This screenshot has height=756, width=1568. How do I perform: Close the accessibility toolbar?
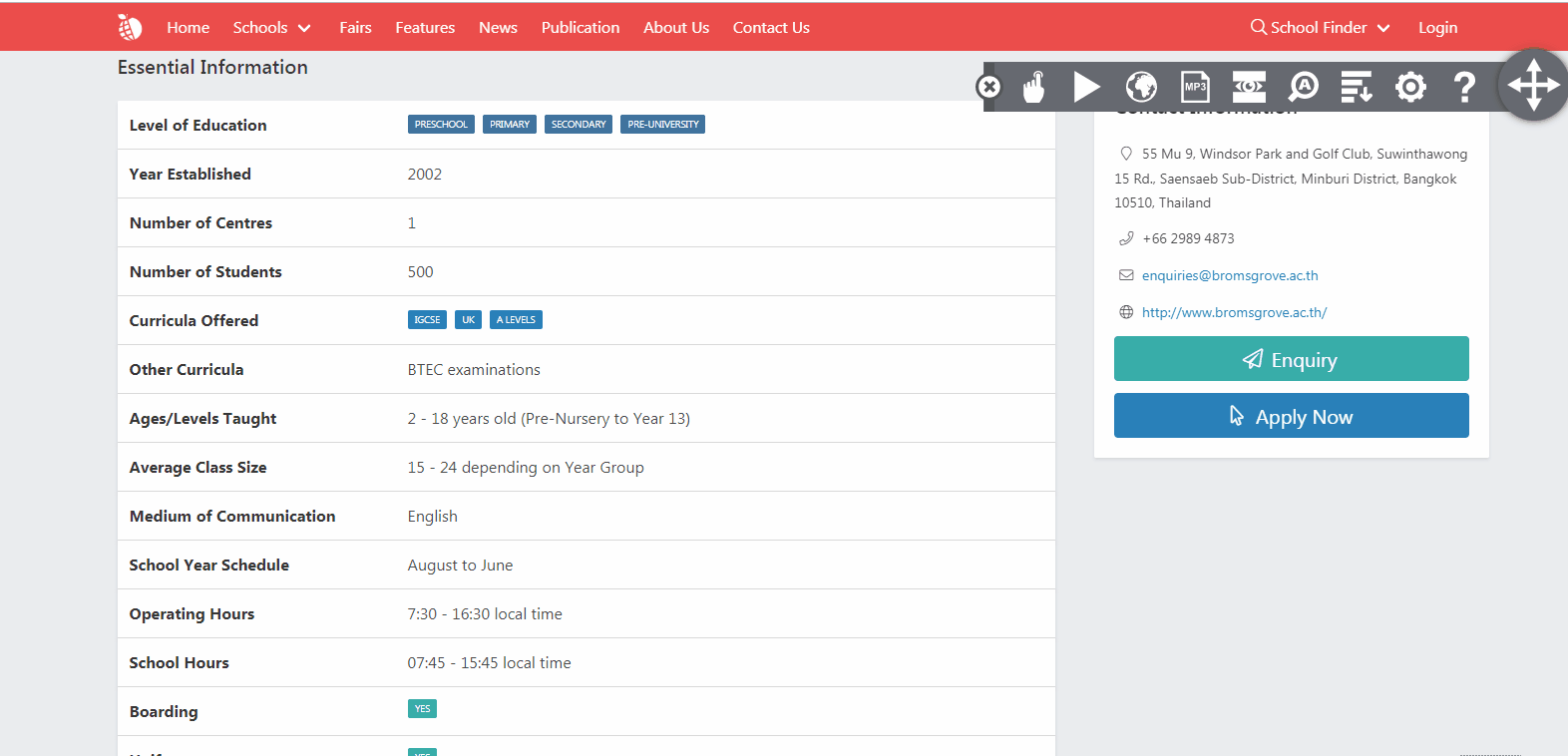pos(988,88)
